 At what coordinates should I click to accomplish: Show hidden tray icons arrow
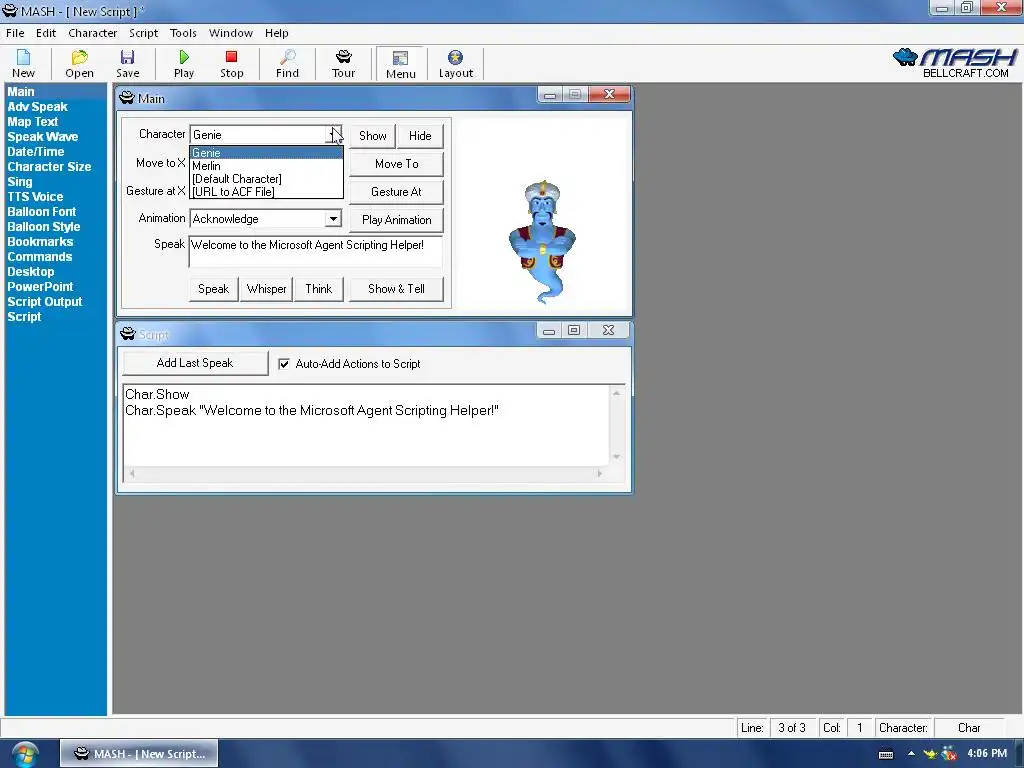point(911,753)
